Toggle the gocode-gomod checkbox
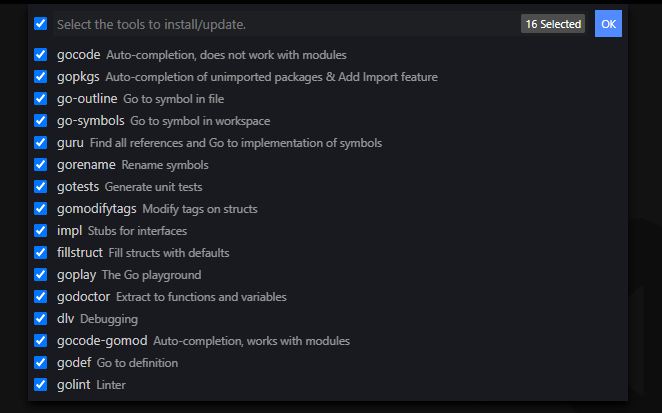 point(41,340)
